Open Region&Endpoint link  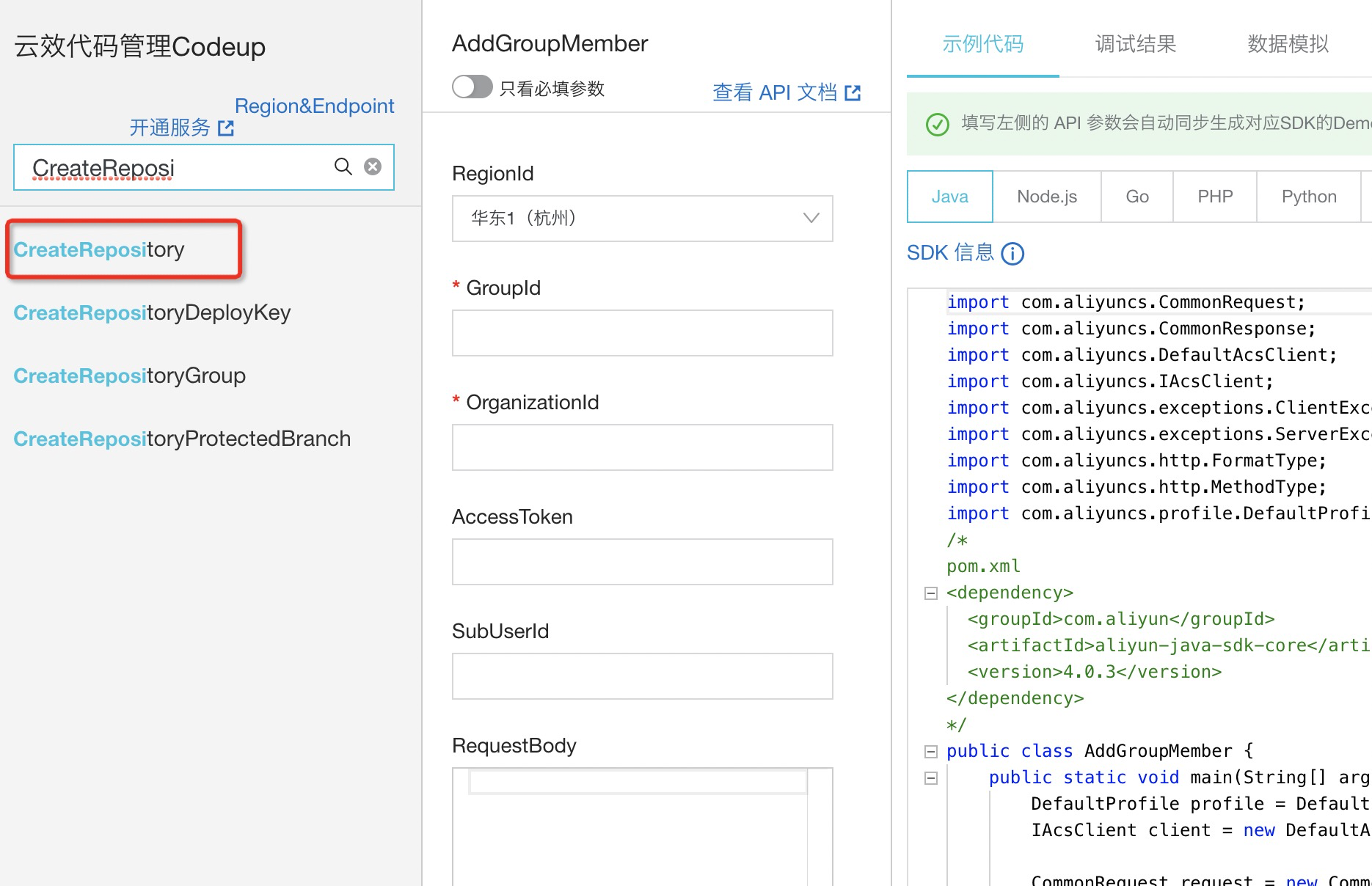click(314, 106)
